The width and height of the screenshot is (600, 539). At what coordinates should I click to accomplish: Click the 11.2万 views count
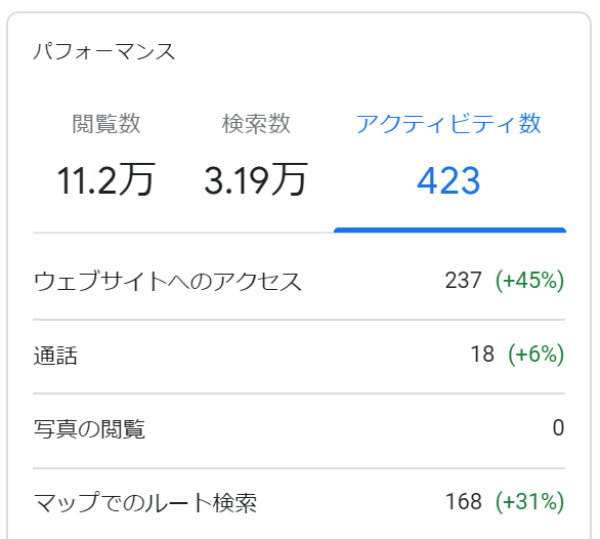point(106,181)
